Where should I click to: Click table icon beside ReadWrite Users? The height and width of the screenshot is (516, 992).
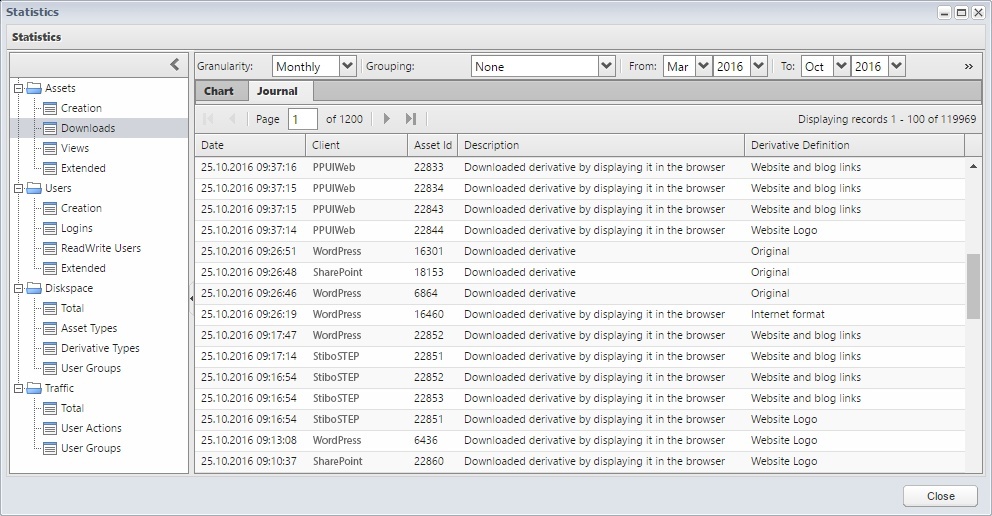[x=50, y=249]
